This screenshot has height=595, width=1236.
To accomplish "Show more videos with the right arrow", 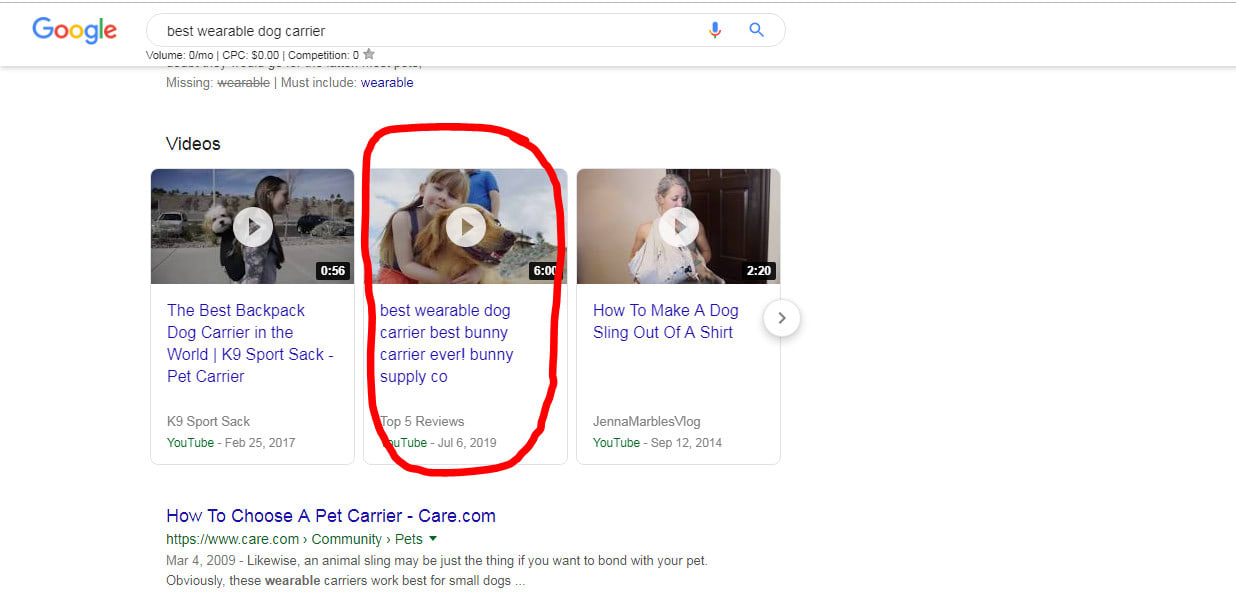I will click(781, 318).
